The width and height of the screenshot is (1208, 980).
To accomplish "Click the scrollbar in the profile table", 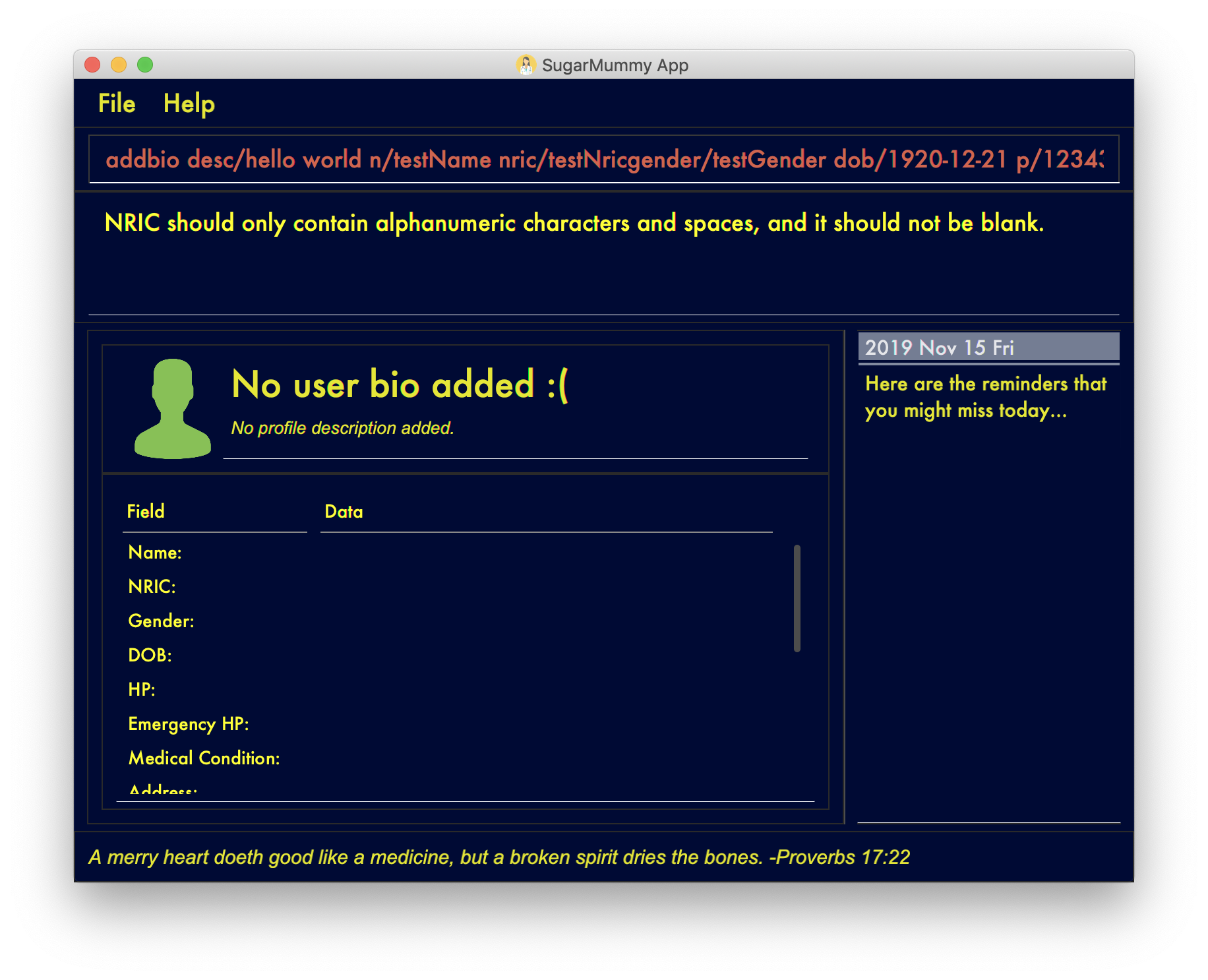I will 798,597.
